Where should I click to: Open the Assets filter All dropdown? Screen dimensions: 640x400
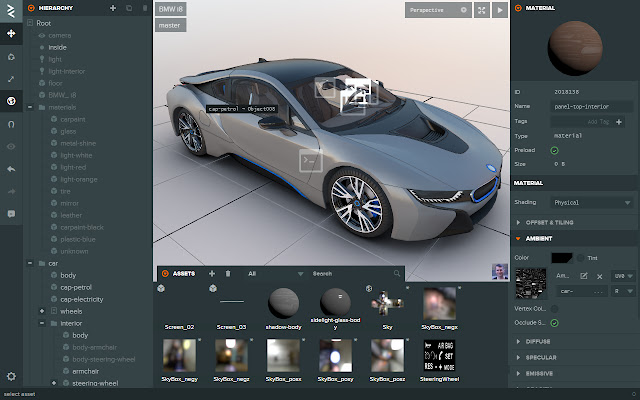276,273
